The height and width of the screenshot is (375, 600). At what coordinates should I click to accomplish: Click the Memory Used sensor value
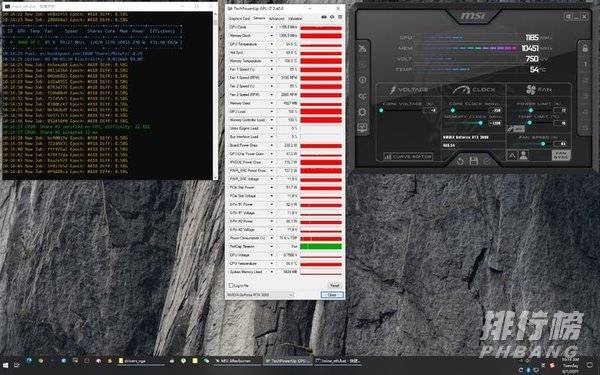coord(287,103)
